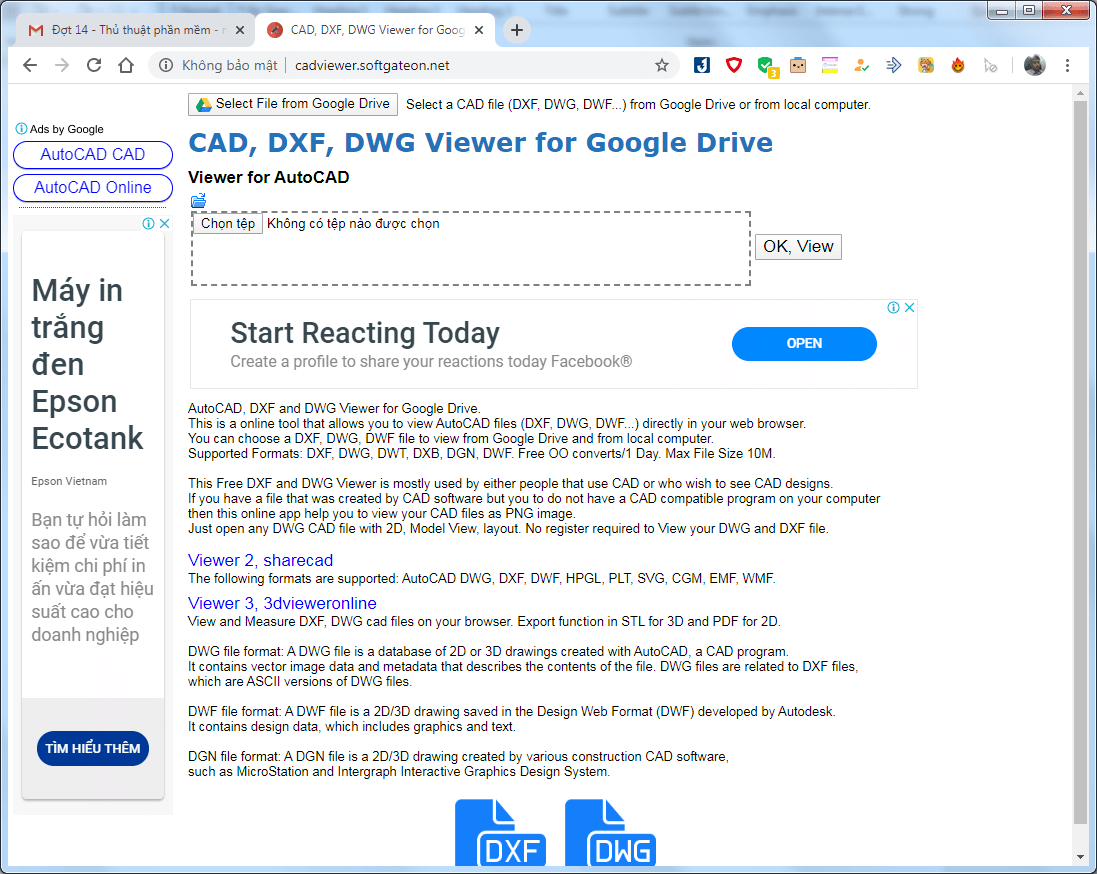Click the DXF file format icon
The image size is (1097, 874).
[500, 833]
